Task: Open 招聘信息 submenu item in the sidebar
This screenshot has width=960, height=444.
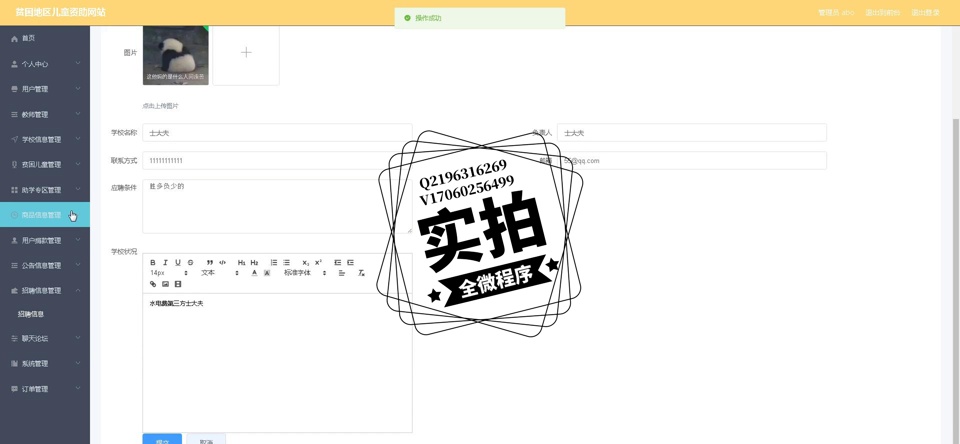Action: coord(31,314)
